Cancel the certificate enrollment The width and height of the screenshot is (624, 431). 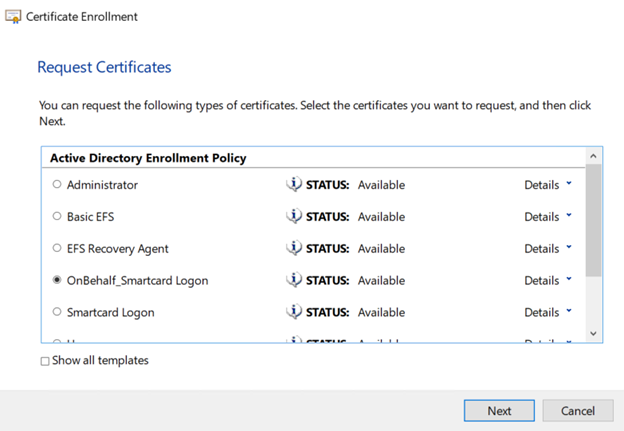point(578,411)
